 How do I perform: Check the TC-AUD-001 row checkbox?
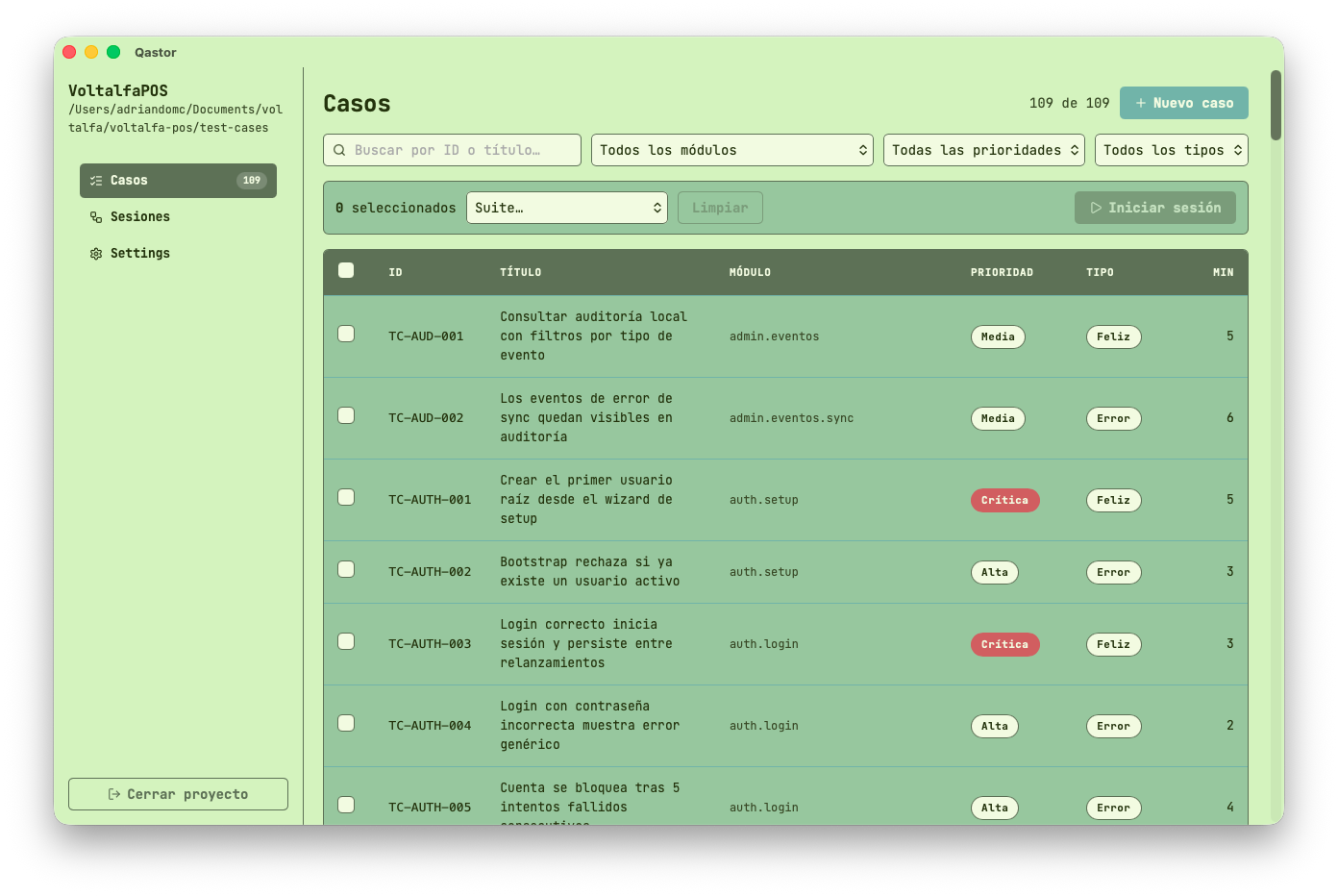point(346,334)
